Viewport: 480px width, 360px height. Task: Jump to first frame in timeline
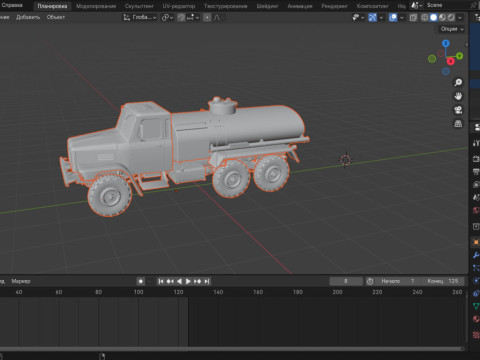(161, 281)
